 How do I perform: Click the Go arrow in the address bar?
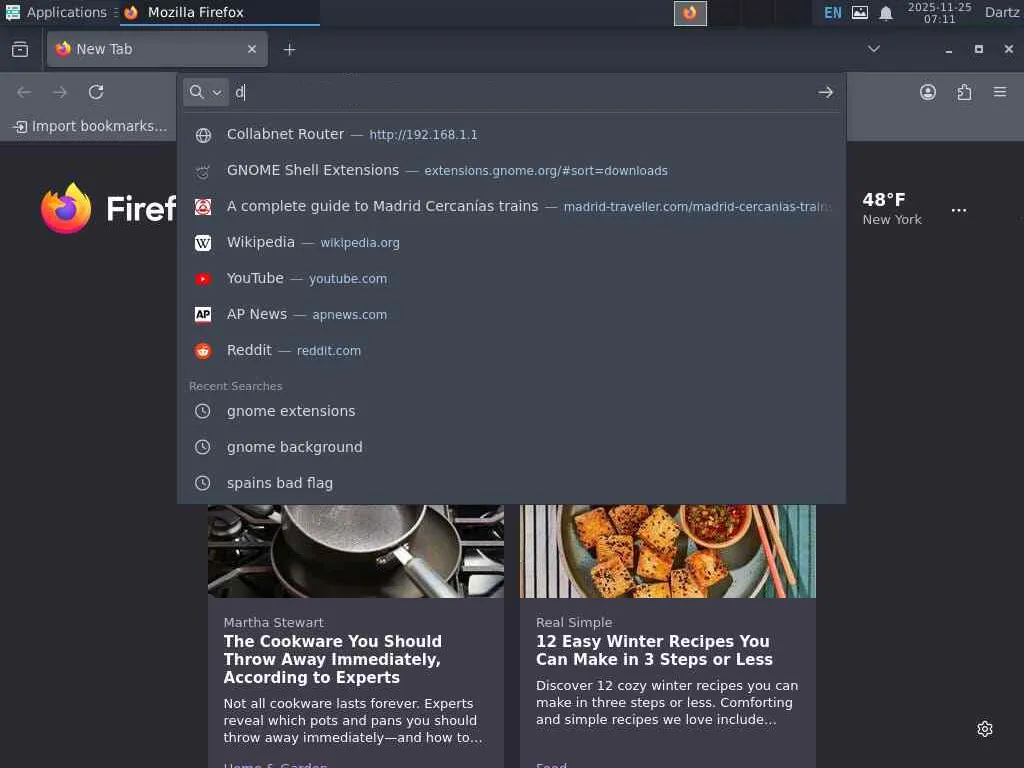click(825, 92)
